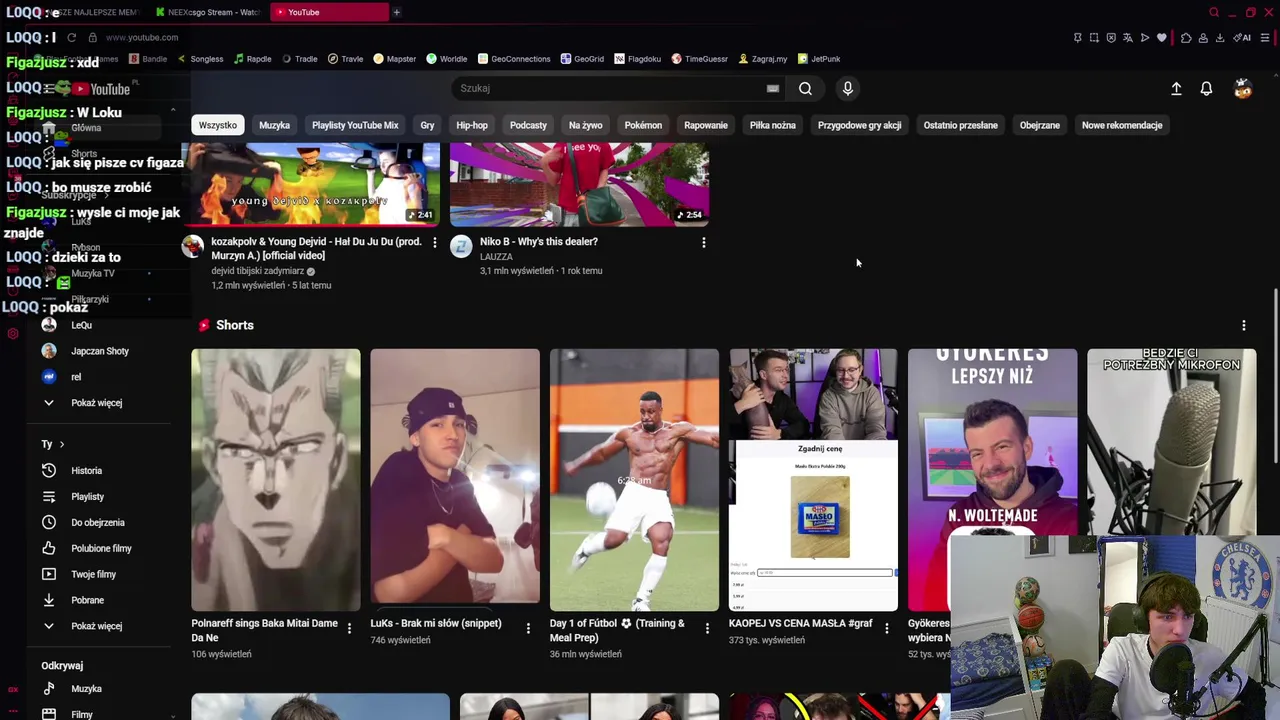This screenshot has height=720, width=1280.
Task: Open the Ty section chevron
Action: pos(61,444)
